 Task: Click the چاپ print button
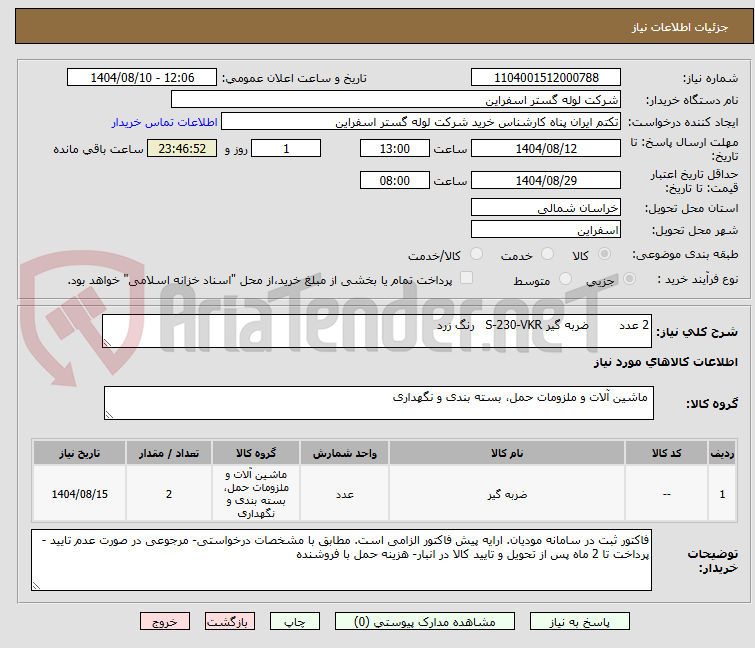(295, 621)
